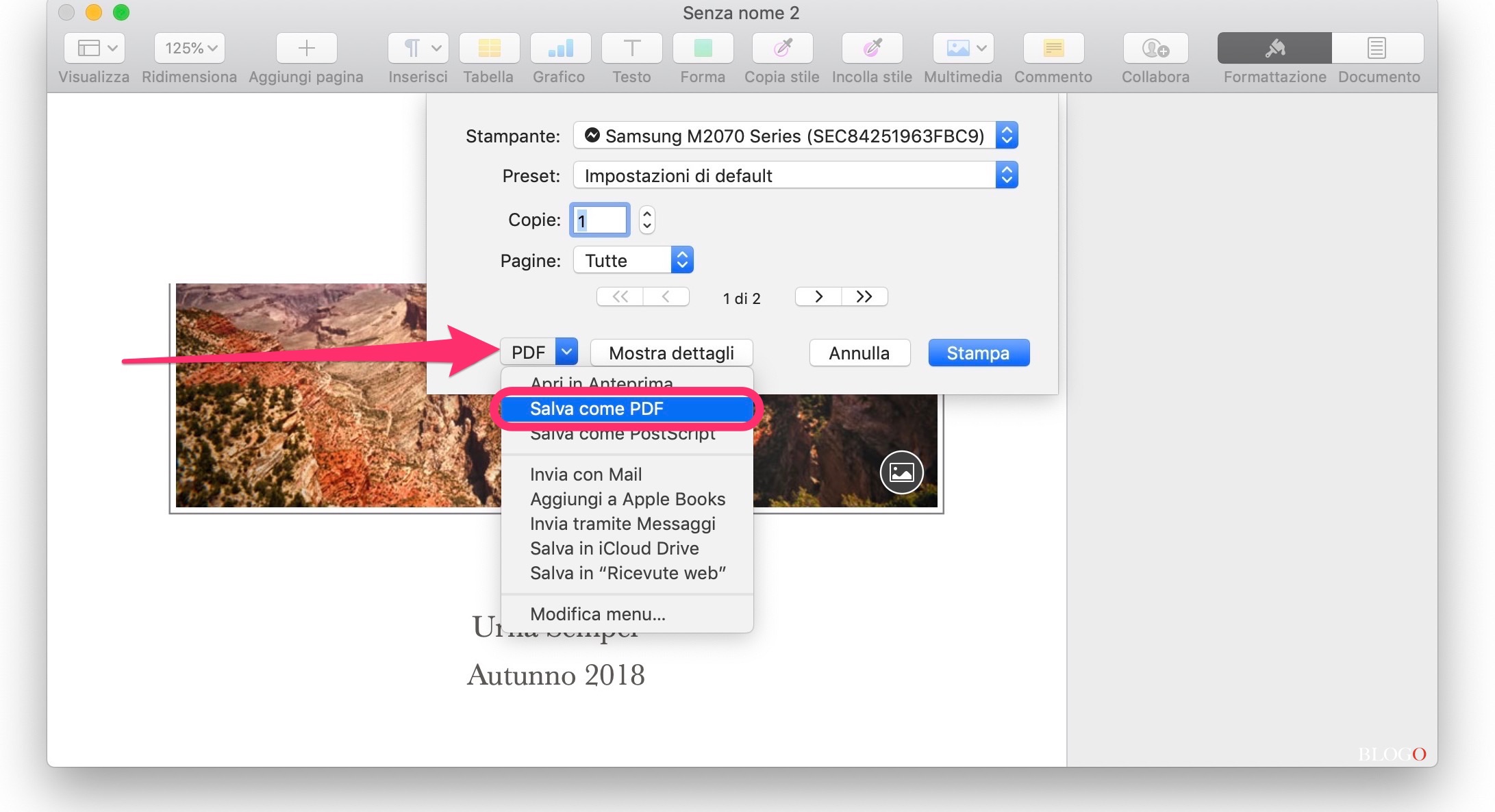Open the Pagine Tutte dropdown
Screen dimensions: 1495x812
pos(633,260)
